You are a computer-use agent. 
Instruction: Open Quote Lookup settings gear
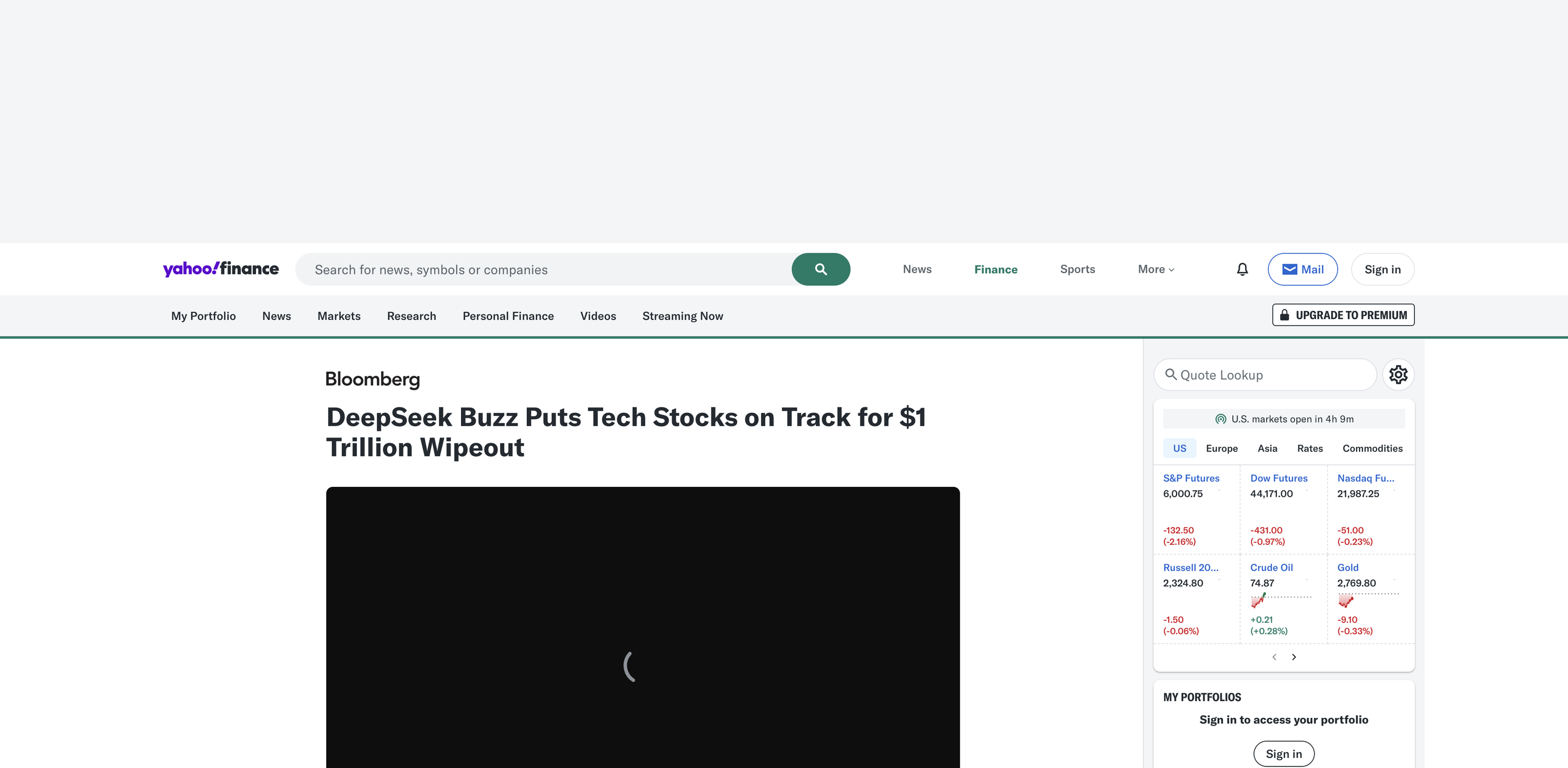tap(1398, 374)
